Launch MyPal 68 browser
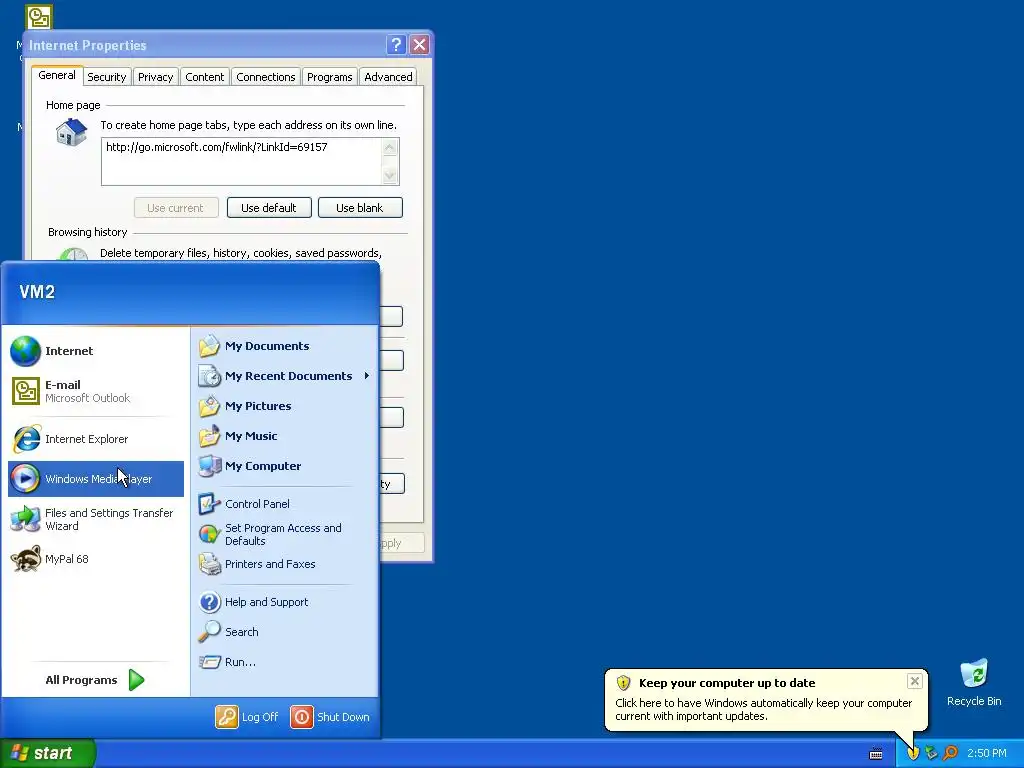This screenshot has height=768, width=1024. click(96, 559)
